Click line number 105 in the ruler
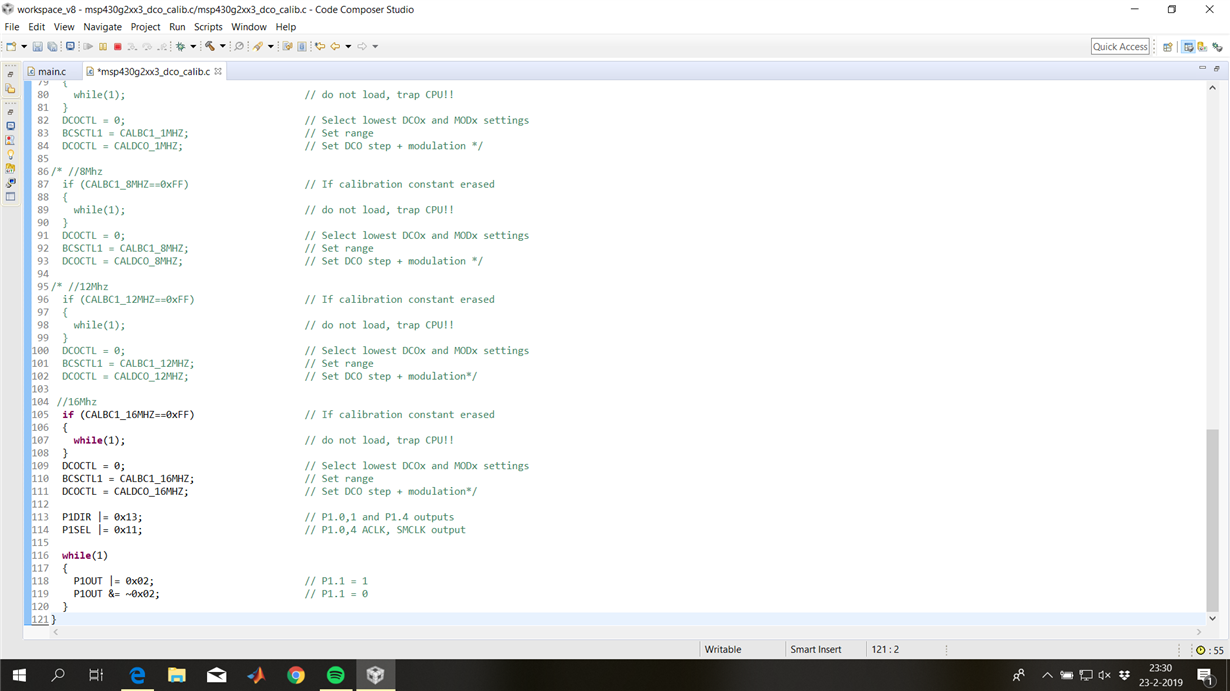 click(40, 414)
